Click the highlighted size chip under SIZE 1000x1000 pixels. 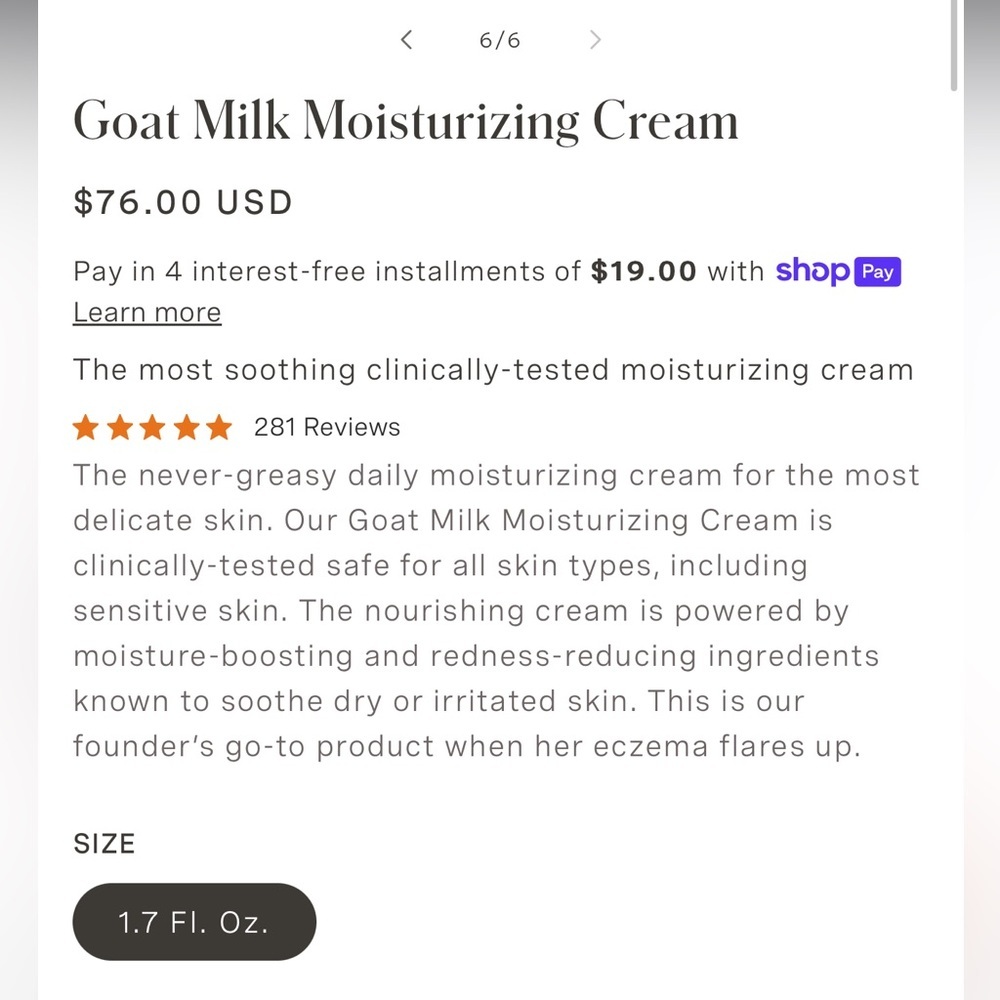pyautogui.click(x=194, y=922)
